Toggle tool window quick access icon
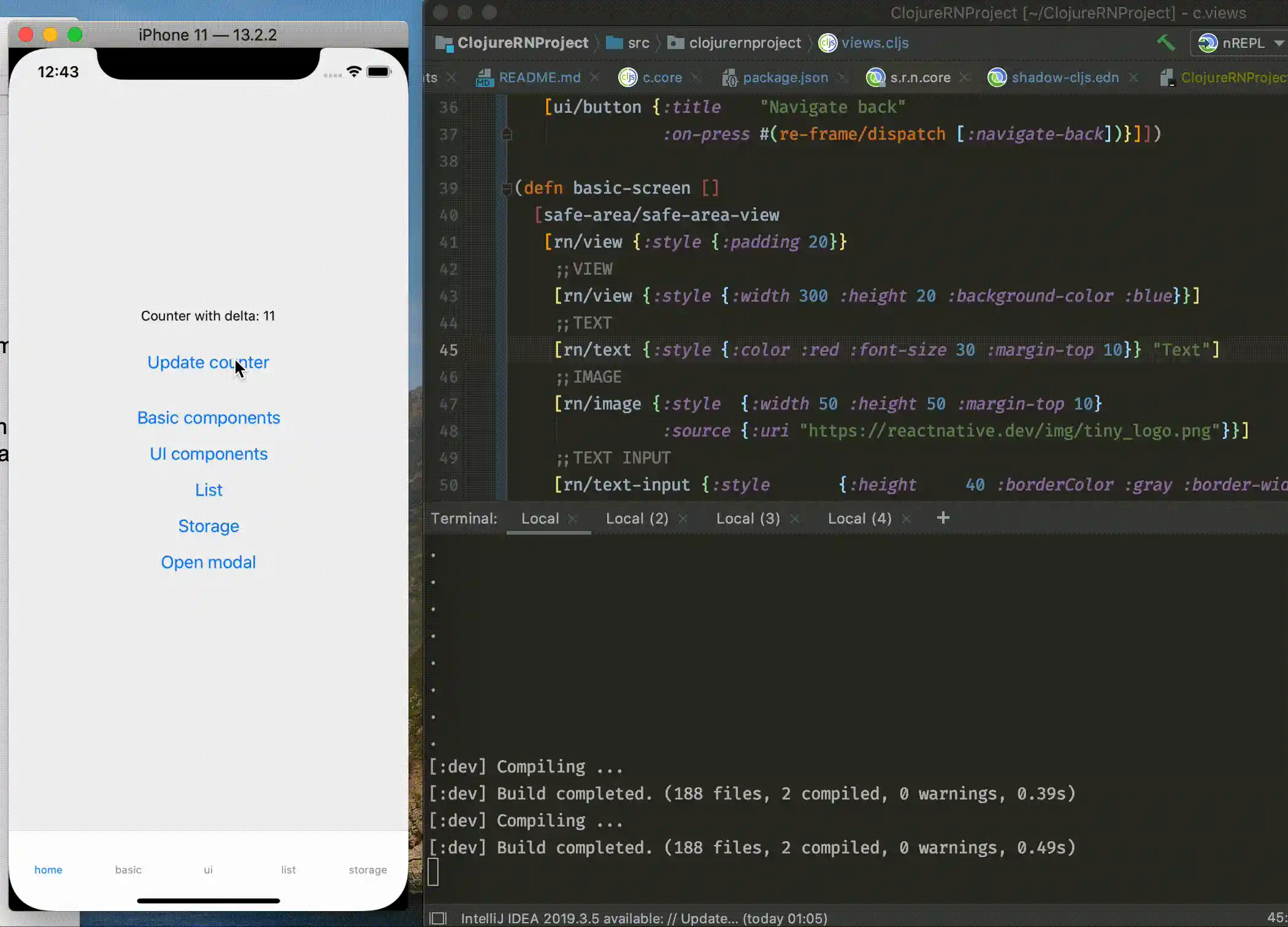 pyautogui.click(x=438, y=918)
